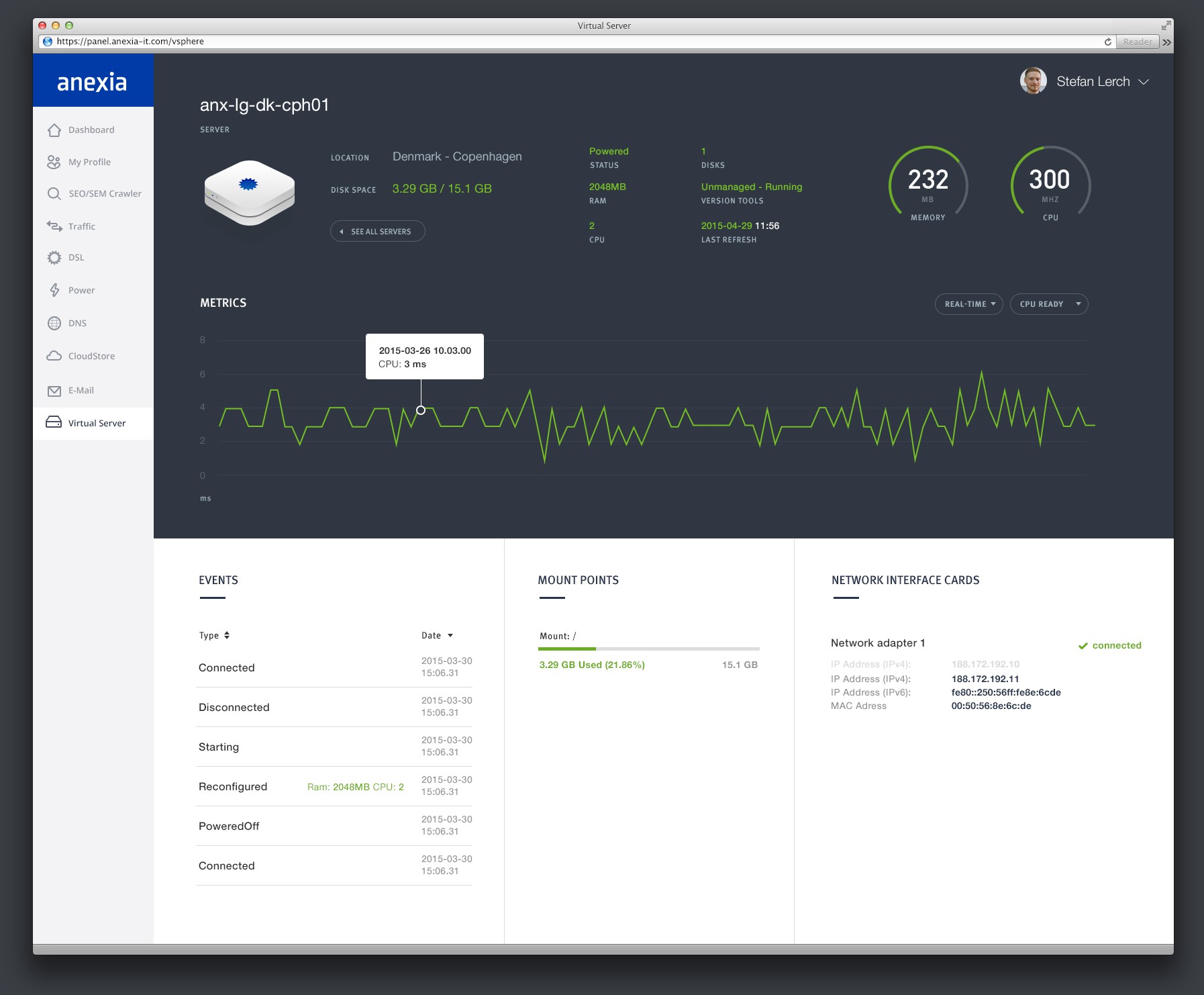Click the Dashboard house icon
Screen dimensions: 1204x995
54,130
